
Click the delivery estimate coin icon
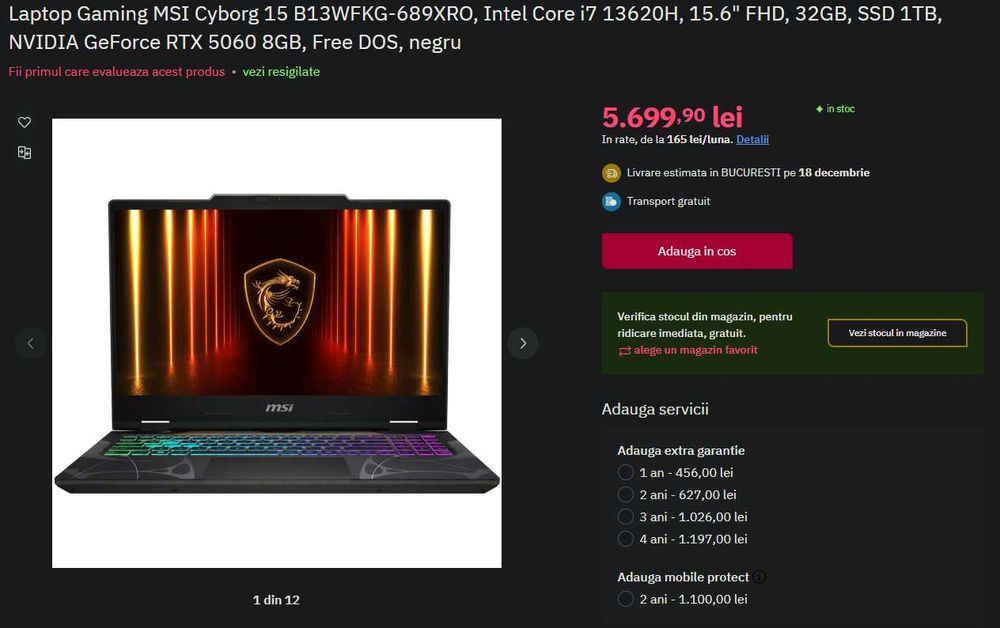(x=611, y=173)
